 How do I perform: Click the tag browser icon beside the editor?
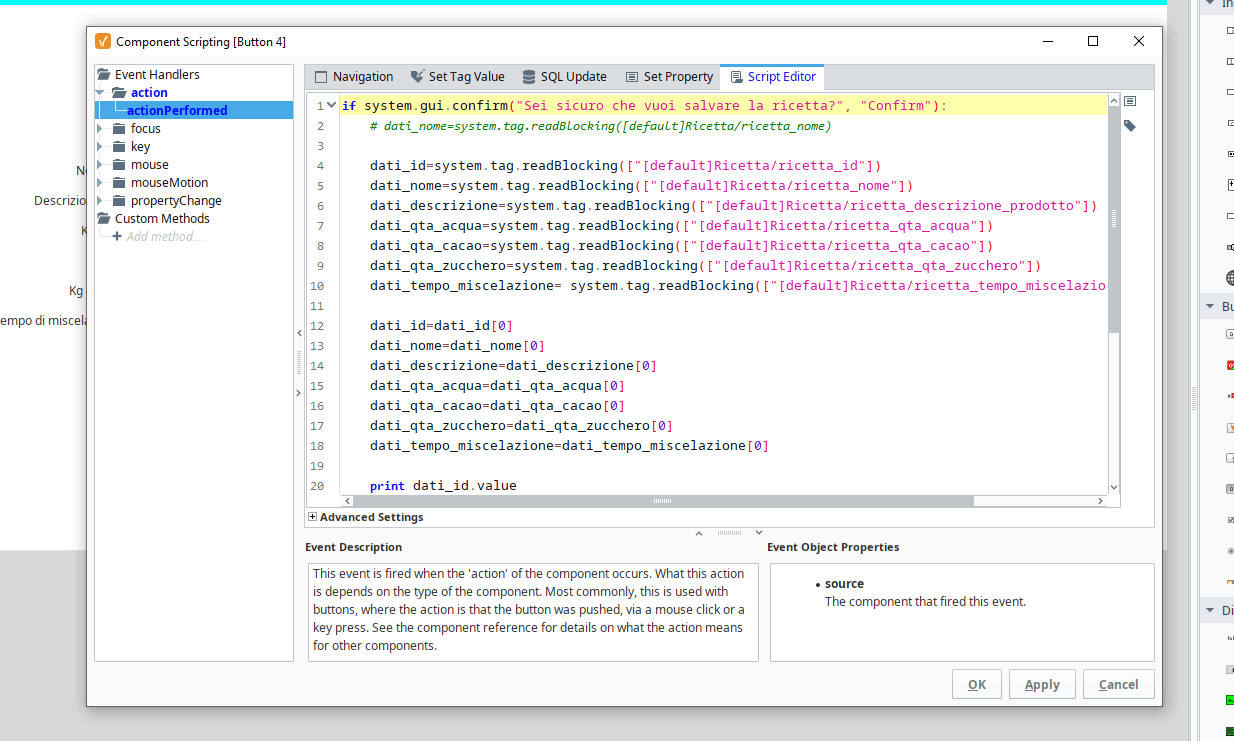[x=1130, y=126]
